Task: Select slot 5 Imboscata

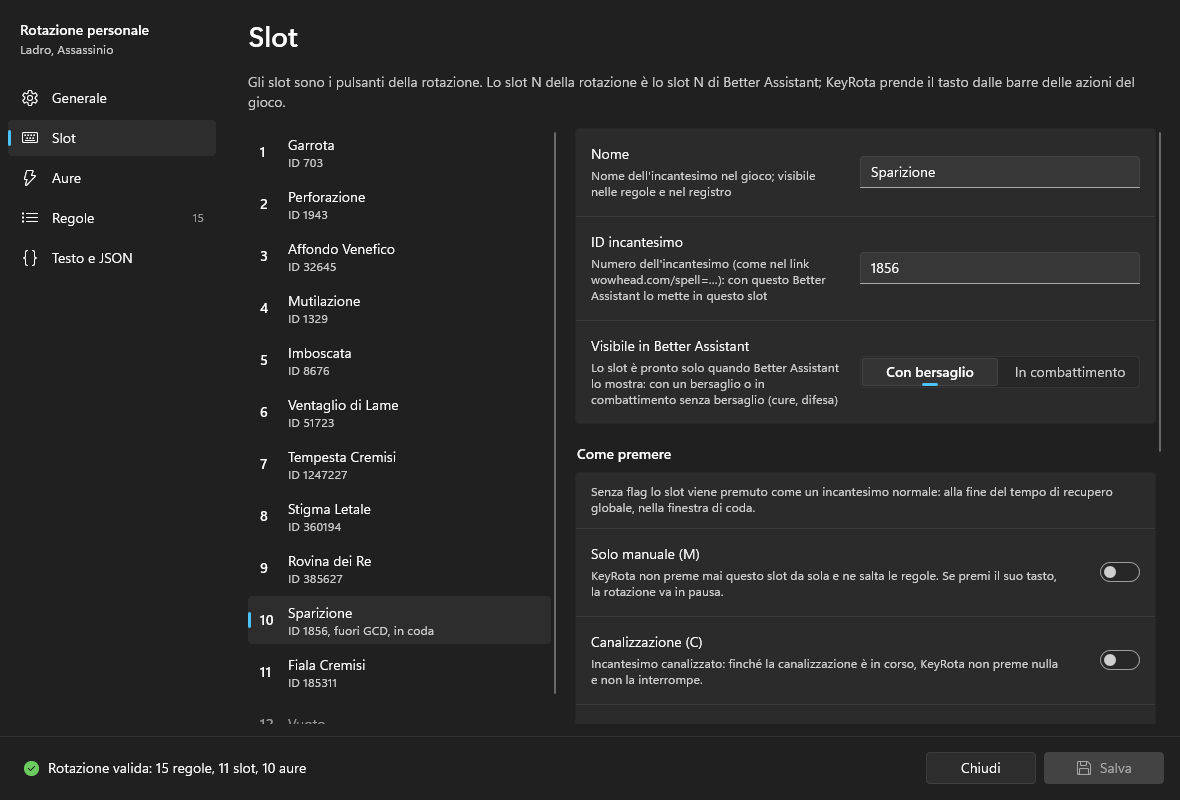Action: [x=399, y=360]
